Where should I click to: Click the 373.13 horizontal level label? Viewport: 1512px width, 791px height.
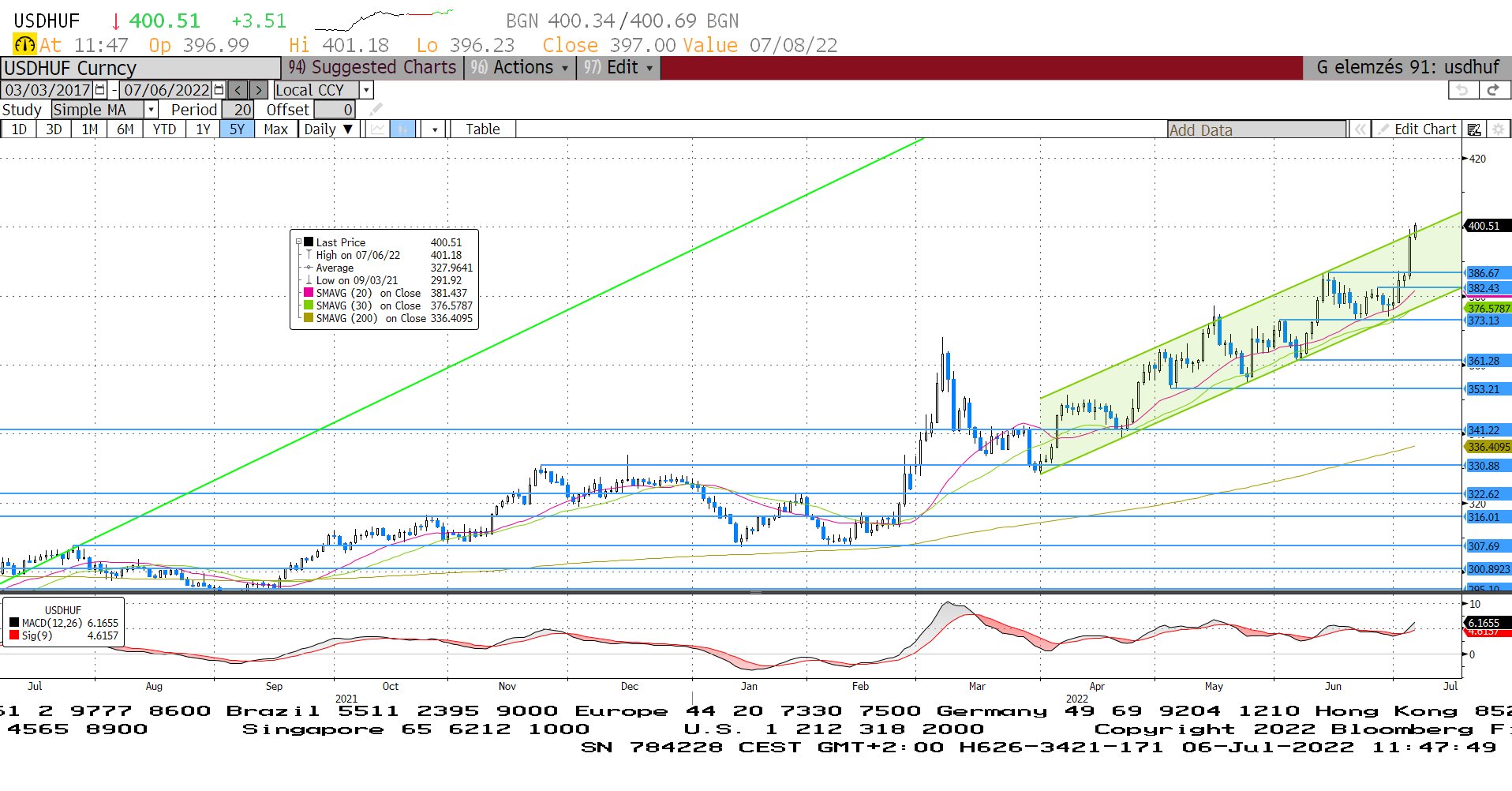1487,321
